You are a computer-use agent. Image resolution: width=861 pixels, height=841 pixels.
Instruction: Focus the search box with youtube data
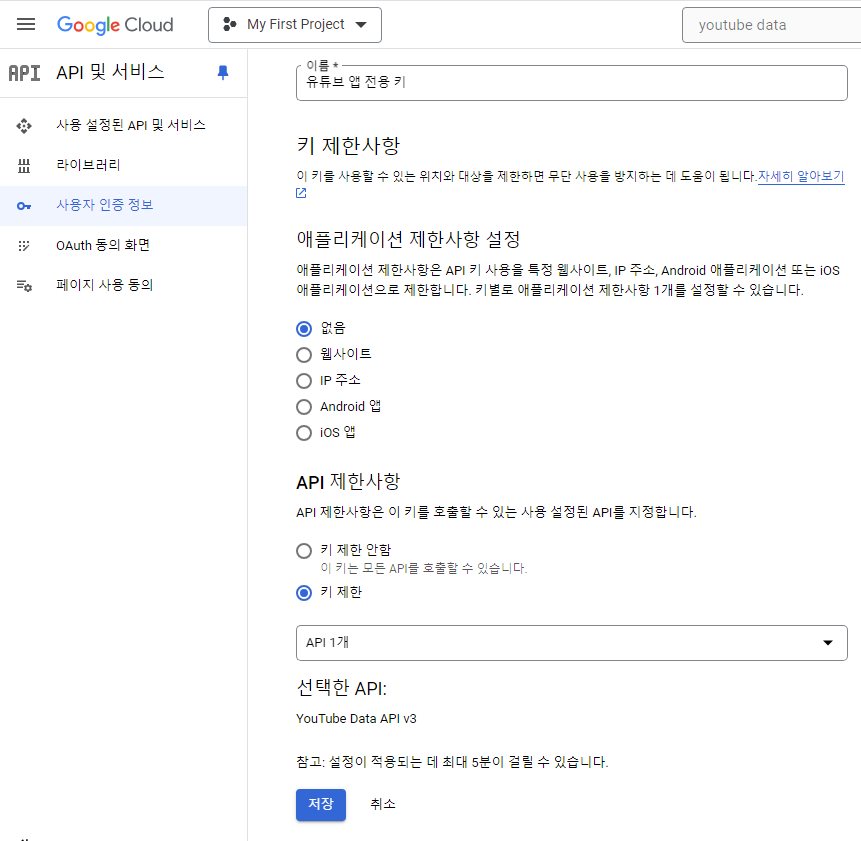click(x=771, y=25)
